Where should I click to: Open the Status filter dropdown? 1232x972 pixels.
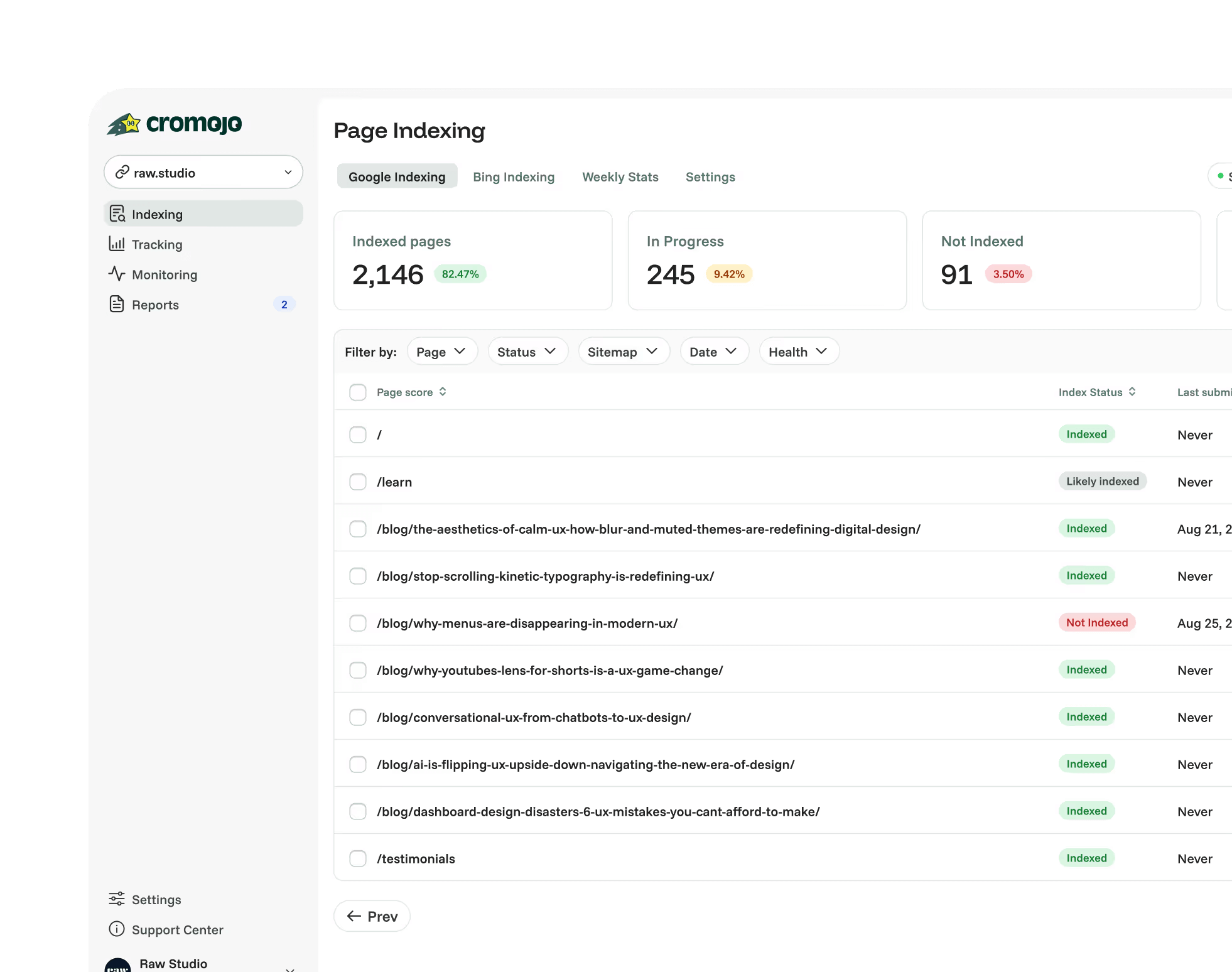[527, 352]
